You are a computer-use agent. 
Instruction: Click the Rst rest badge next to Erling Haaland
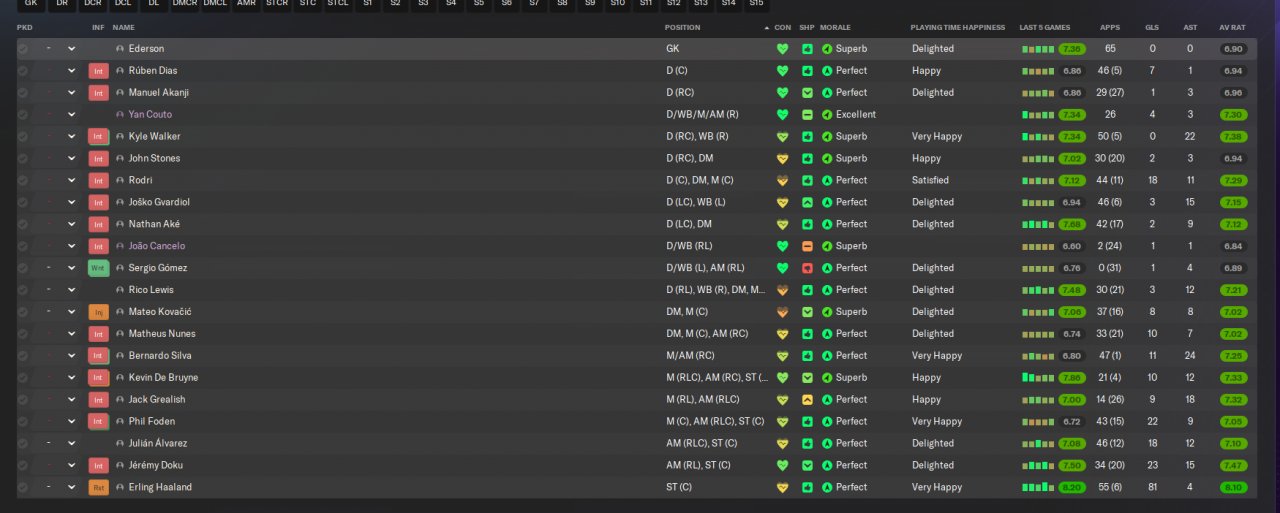(98, 487)
